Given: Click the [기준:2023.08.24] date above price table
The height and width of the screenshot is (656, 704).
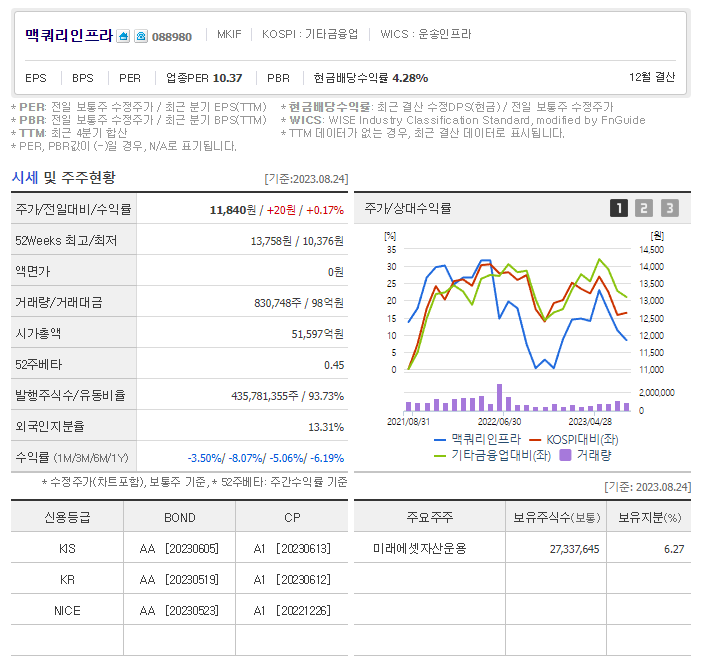Looking at the screenshot, I should click(x=306, y=179).
